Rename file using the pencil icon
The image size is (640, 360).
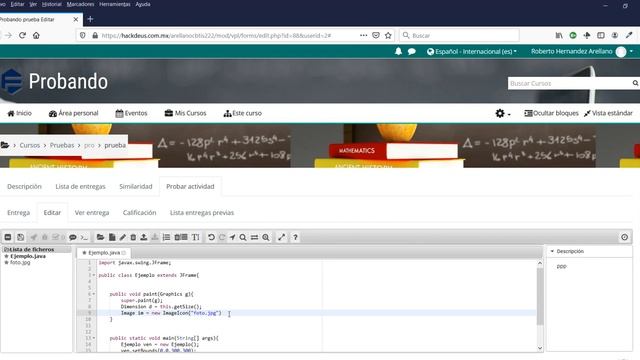click(x=122, y=237)
